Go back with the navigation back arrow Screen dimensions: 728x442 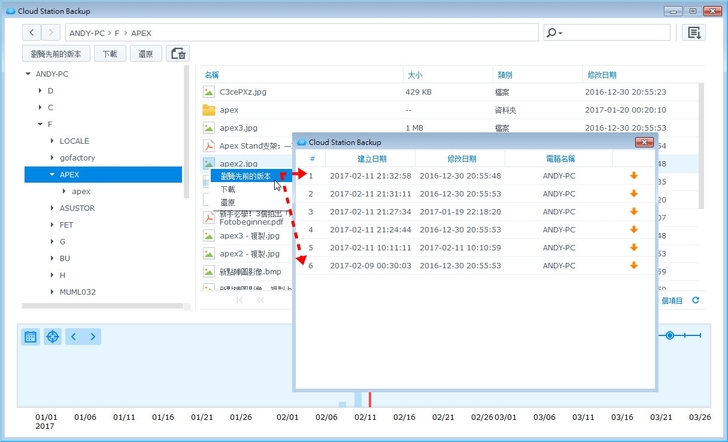pos(32,33)
